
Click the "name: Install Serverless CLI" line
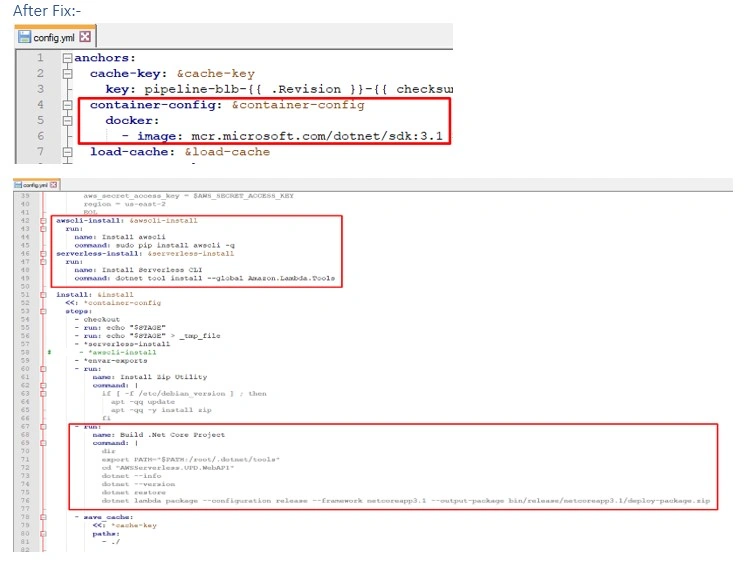pyautogui.click(x=138, y=270)
